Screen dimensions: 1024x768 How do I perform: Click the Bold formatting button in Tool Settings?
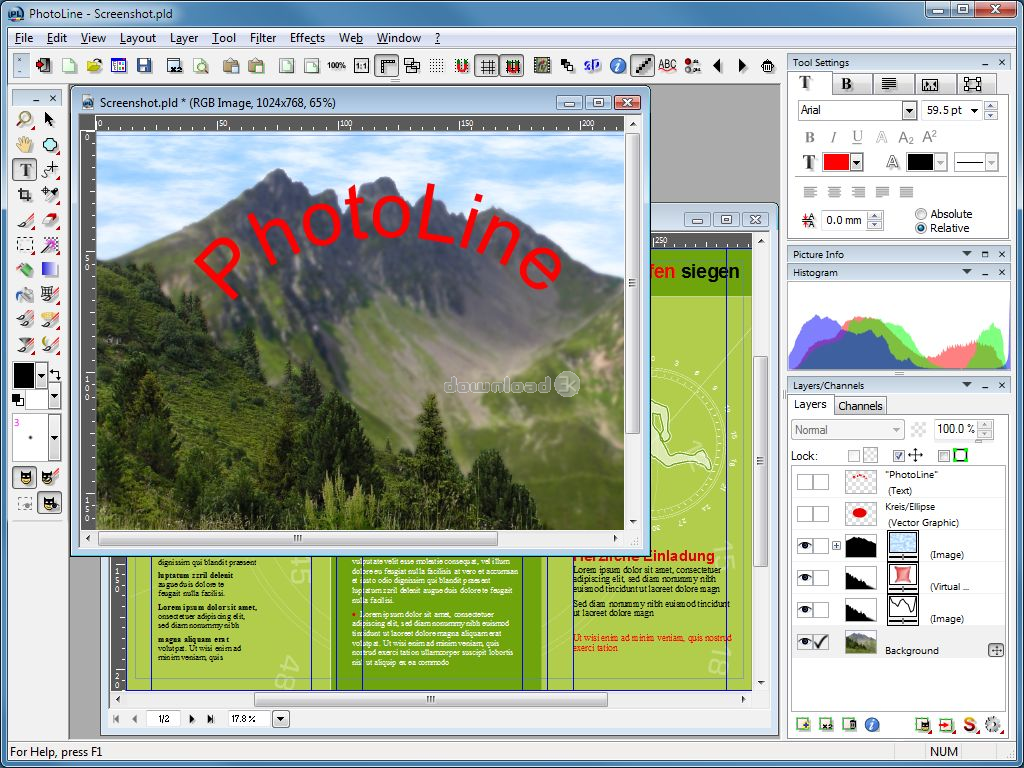[x=810, y=138]
